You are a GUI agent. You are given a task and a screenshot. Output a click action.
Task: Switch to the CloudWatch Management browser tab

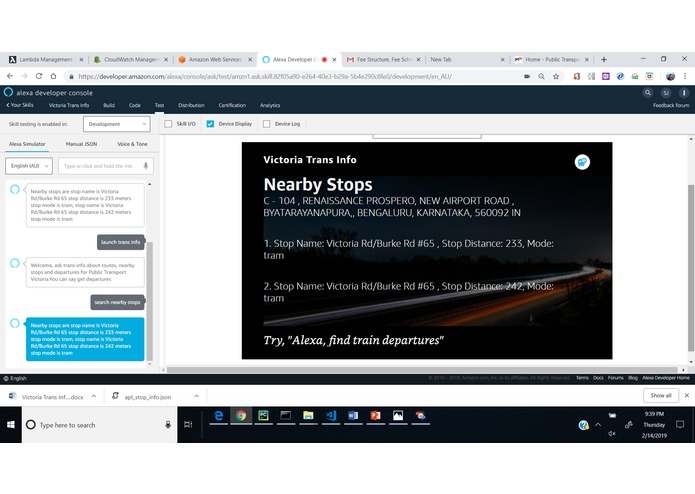[x=130, y=59]
